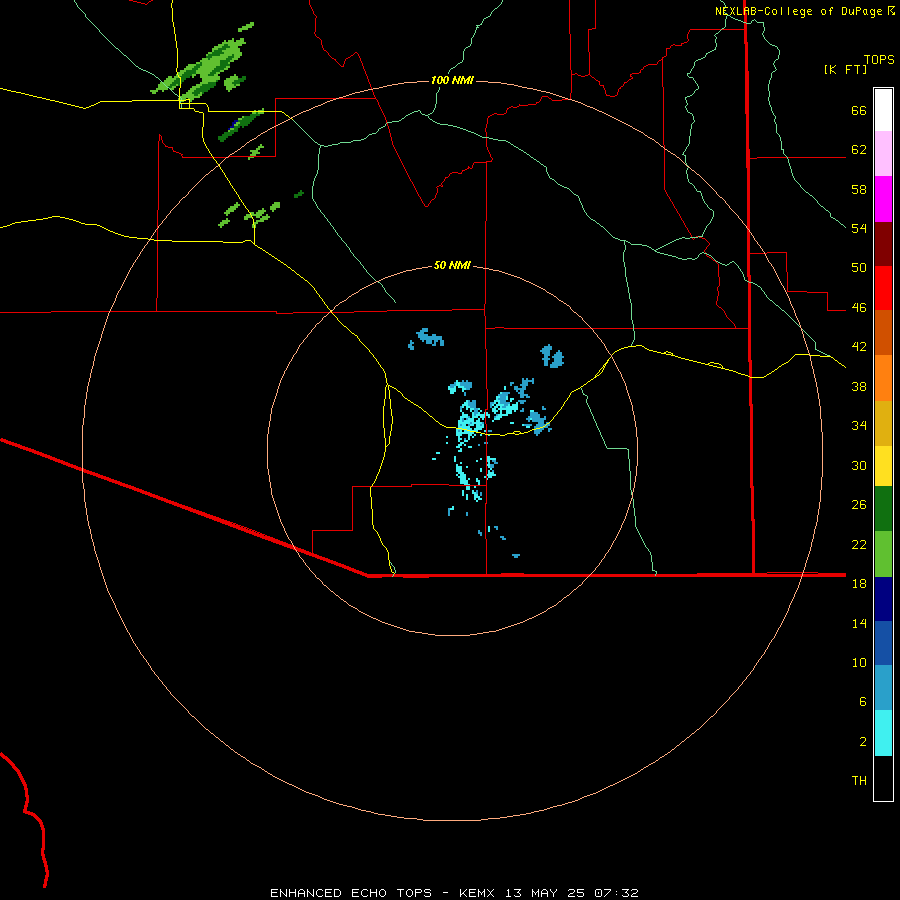Click the dark green legend swatch

point(883,509)
